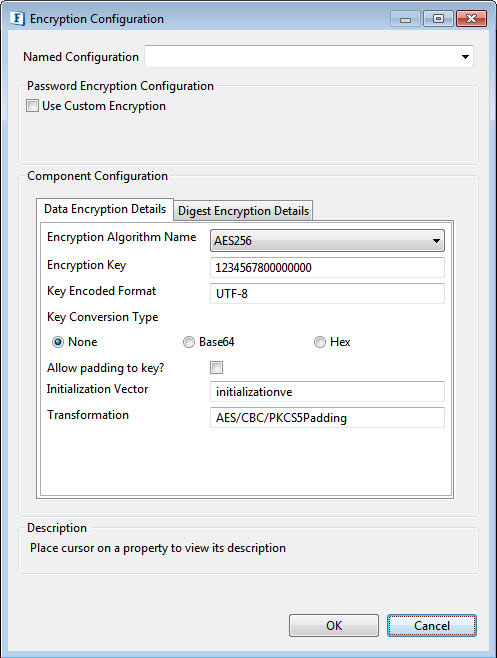Switch to Digest Encryption Details tab
Screen dimensions: 497x658
[243, 210]
